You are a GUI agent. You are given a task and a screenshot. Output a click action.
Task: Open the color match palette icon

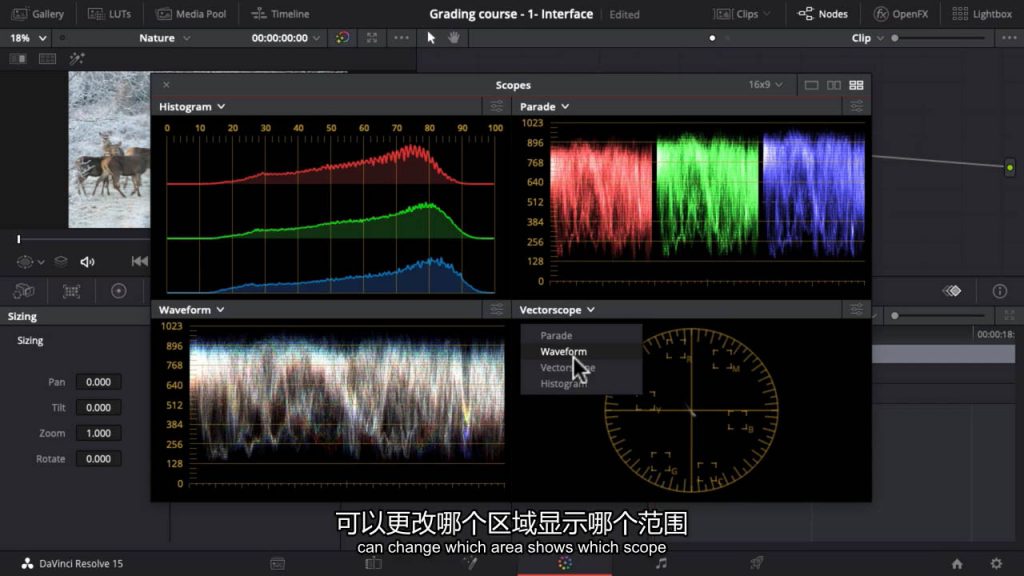click(x=71, y=291)
